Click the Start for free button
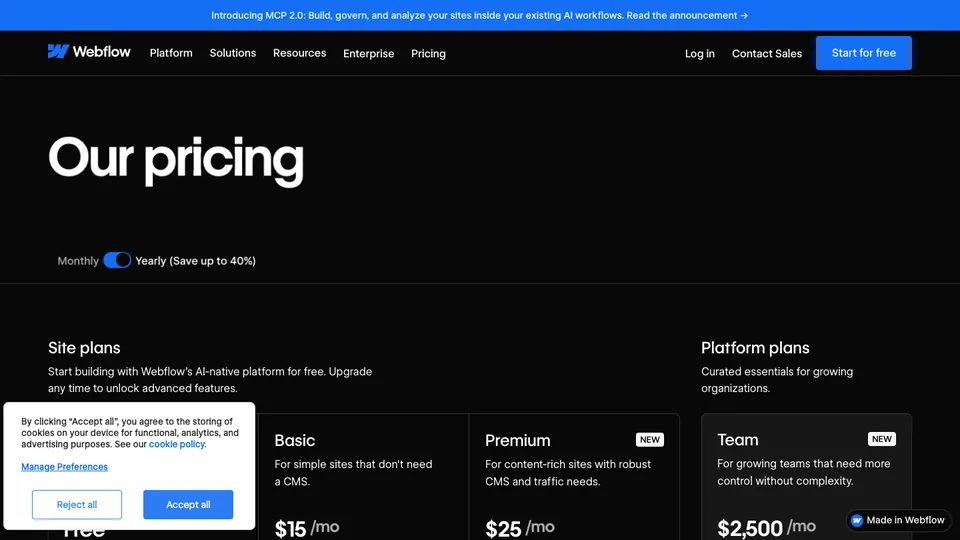This screenshot has width=960, height=540. [x=863, y=53]
